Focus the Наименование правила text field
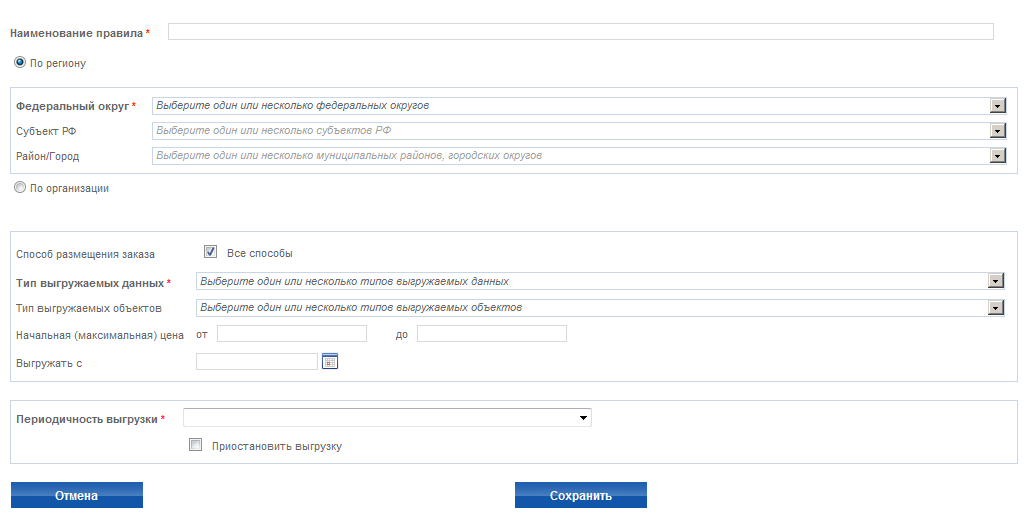The image size is (1025, 523). tap(580, 31)
